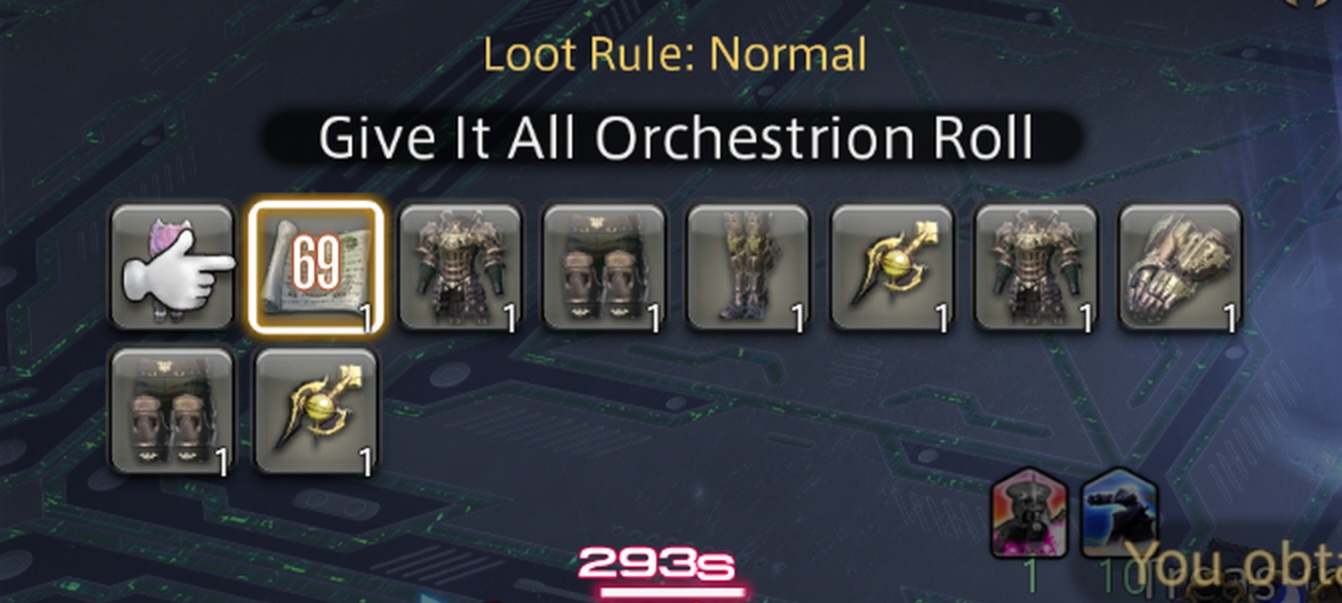Select the golden orb weapon in lower row
Viewport: 1342px width, 603px height.
coord(316,410)
